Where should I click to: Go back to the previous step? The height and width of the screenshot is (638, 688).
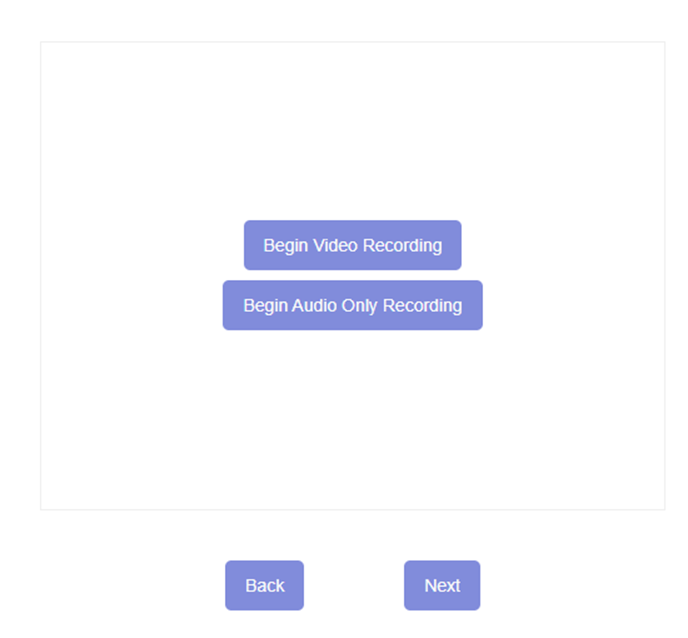[264, 585]
